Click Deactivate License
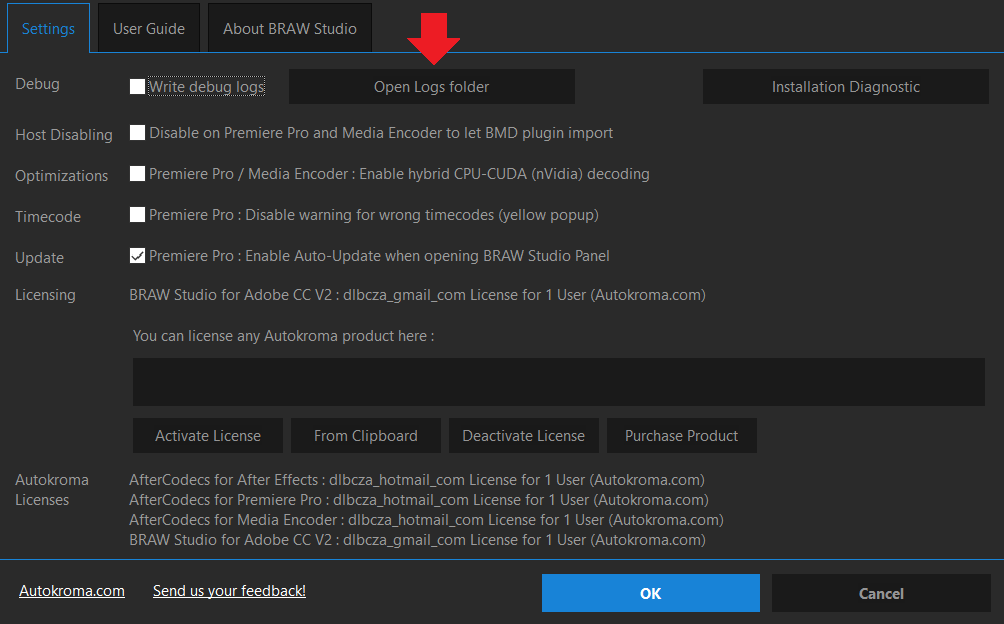This screenshot has width=1004, height=624. point(524,435)
